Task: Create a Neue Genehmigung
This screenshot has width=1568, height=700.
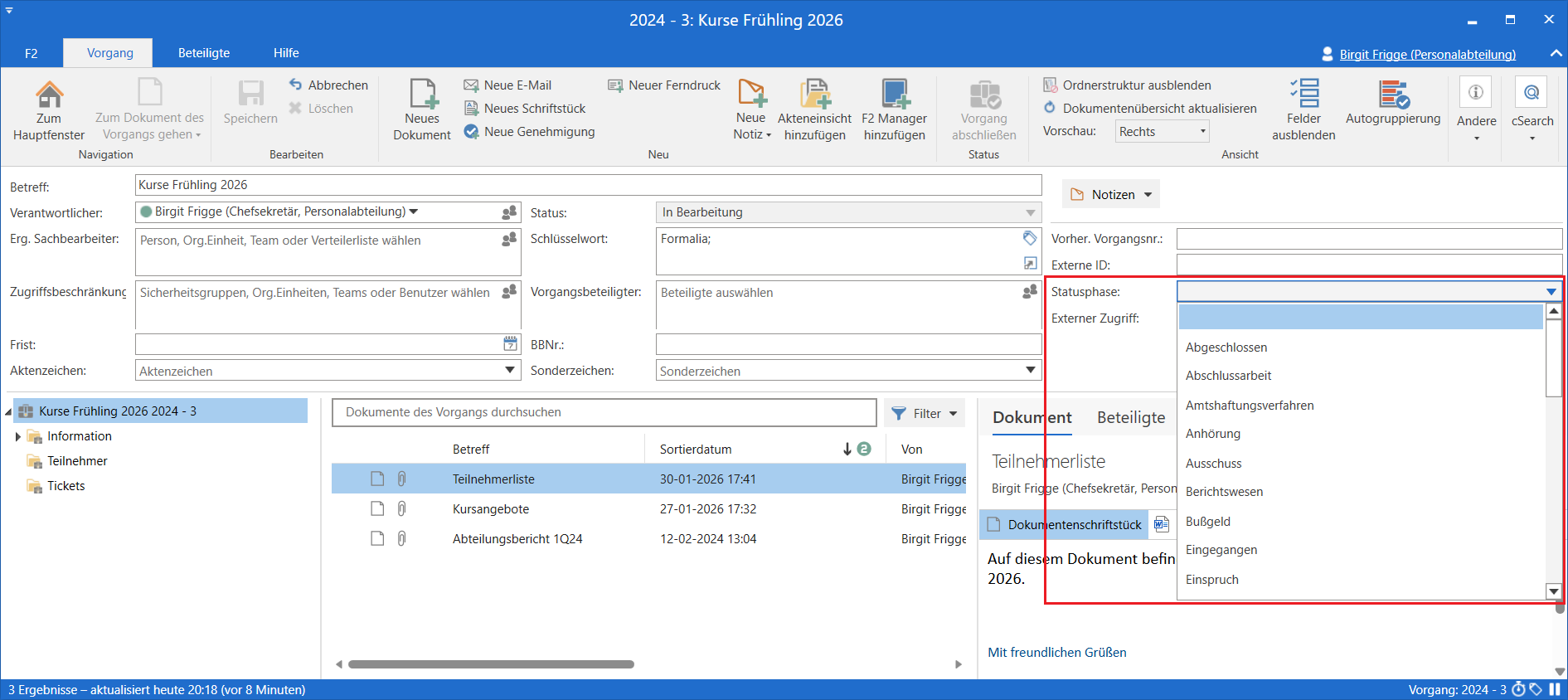Action: pos(529,131)
